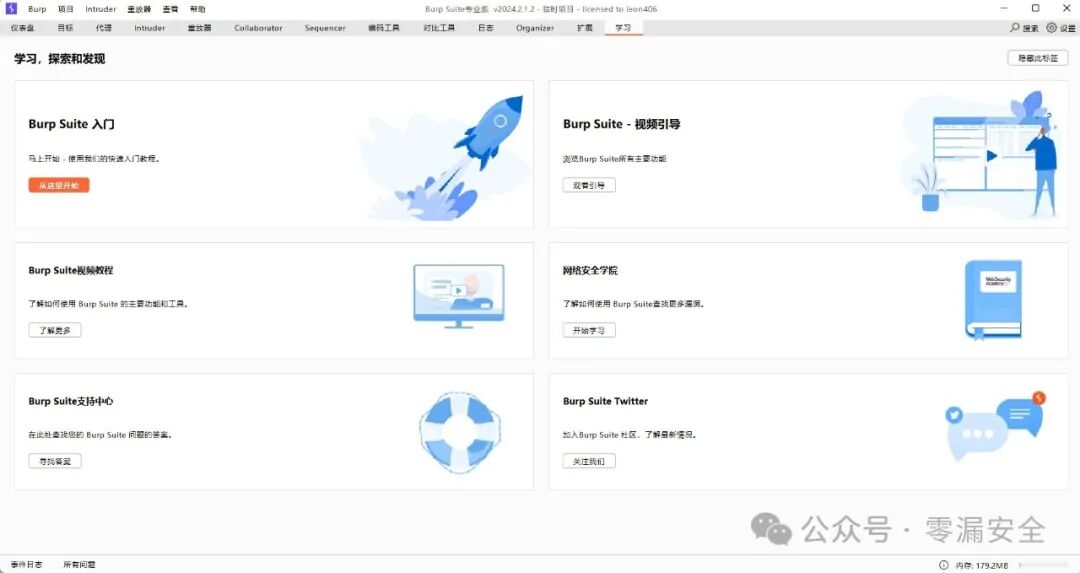Click the 关注我们 button
The height and width of the screenshot is (573, 1080).
click(589, 461)
